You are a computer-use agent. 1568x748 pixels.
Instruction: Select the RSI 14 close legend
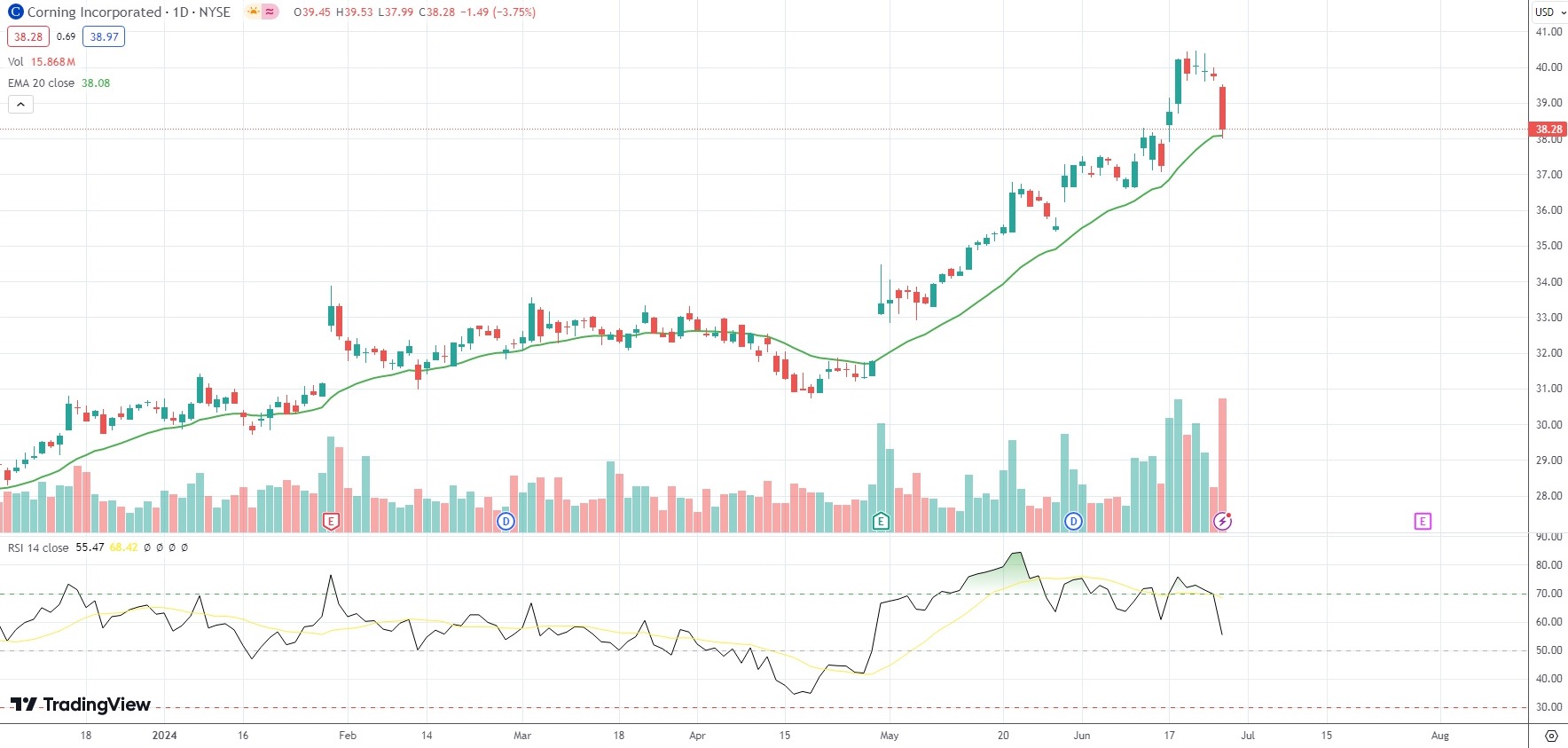click(38, 547)
